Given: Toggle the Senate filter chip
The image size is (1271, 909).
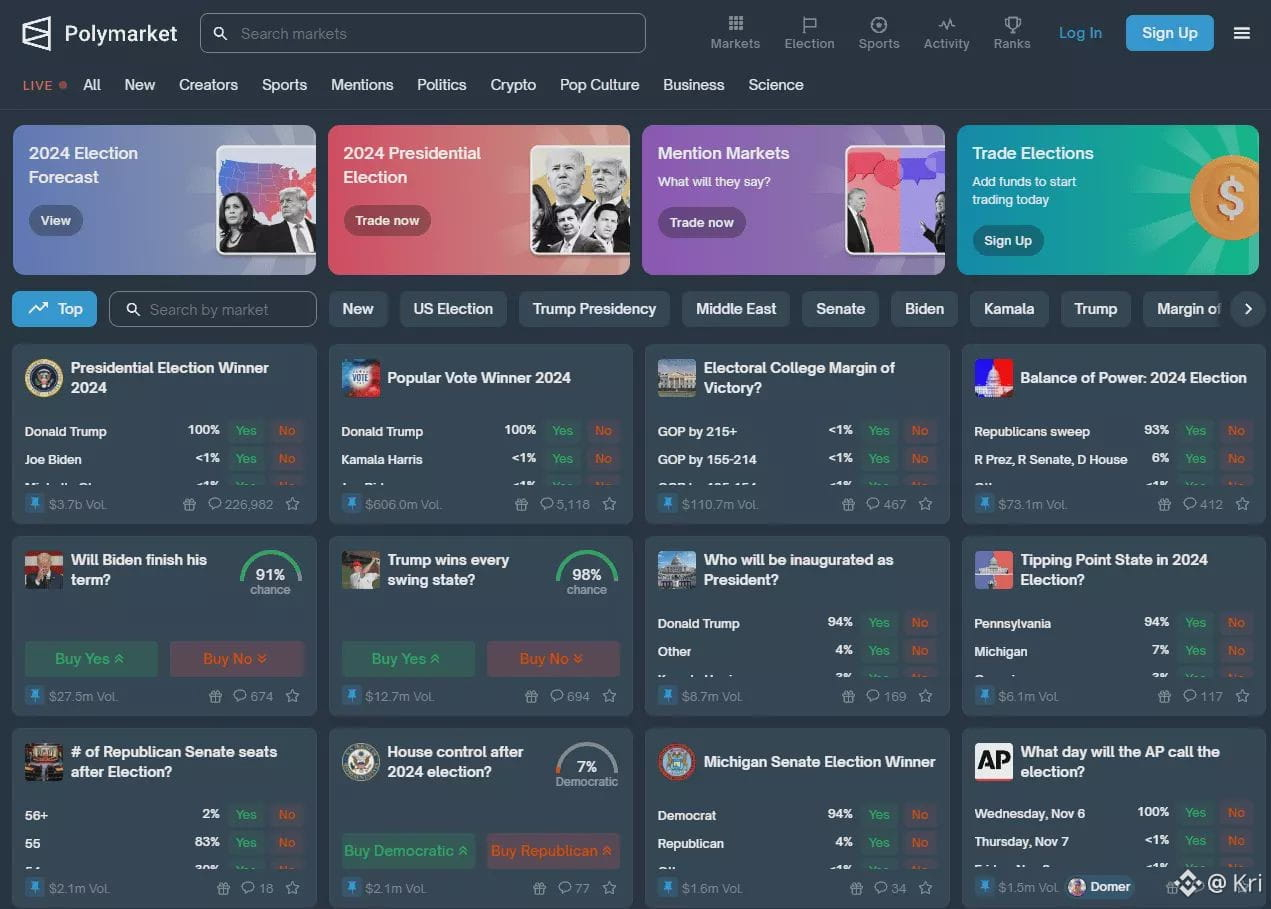Looking at the screenshot, I should tap(840, 309).
